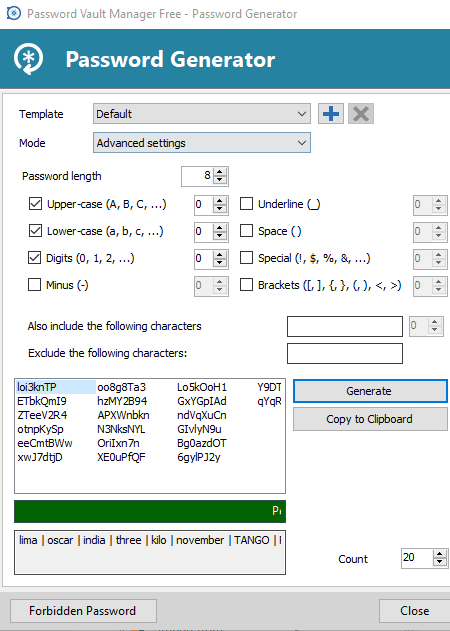Click the Password Generator header logo icon

[x=29, y=59]
